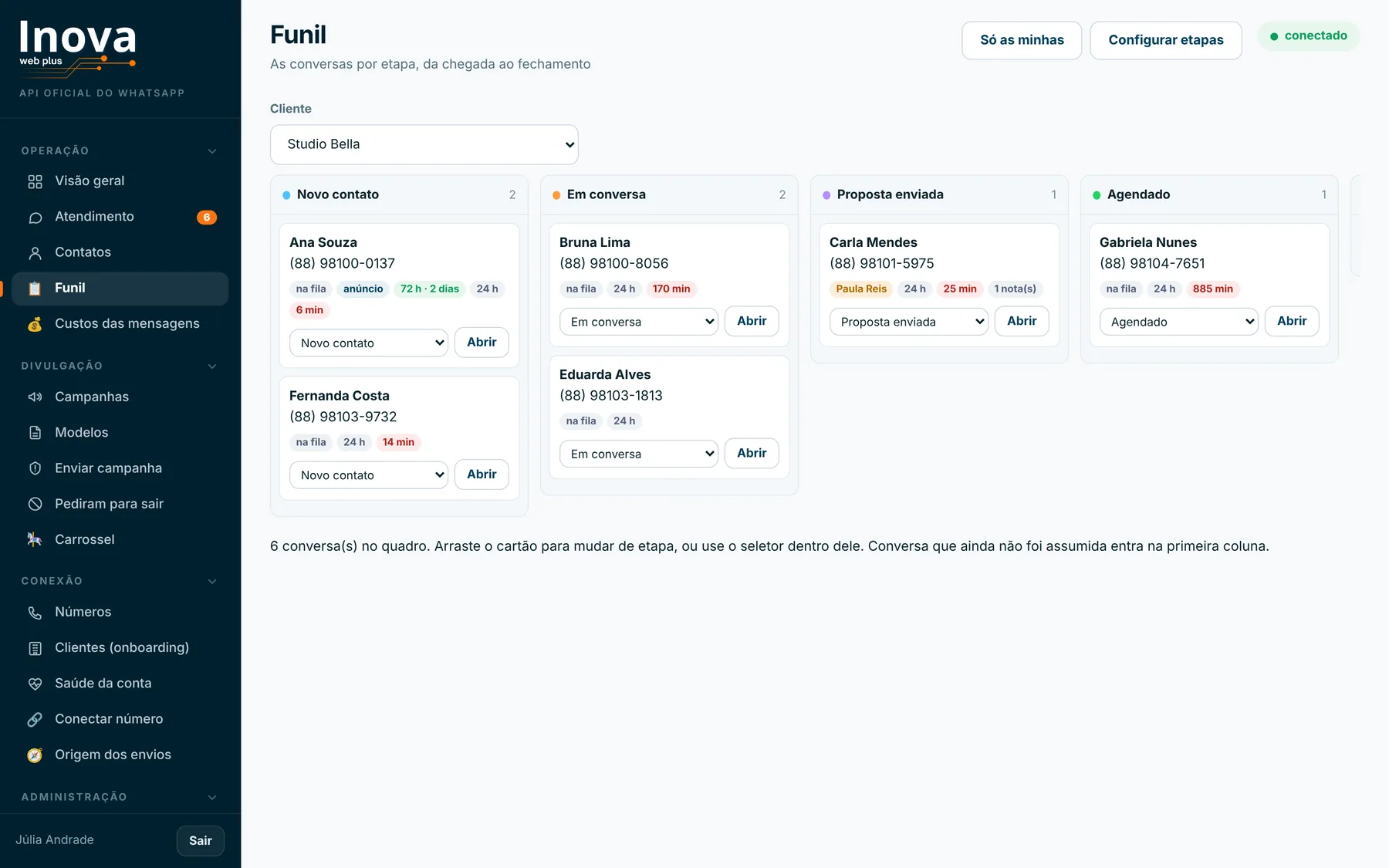Open Carla Mendes's Proposta enviada selector
Screen dimensions: 1389x868
coord(909,322)
